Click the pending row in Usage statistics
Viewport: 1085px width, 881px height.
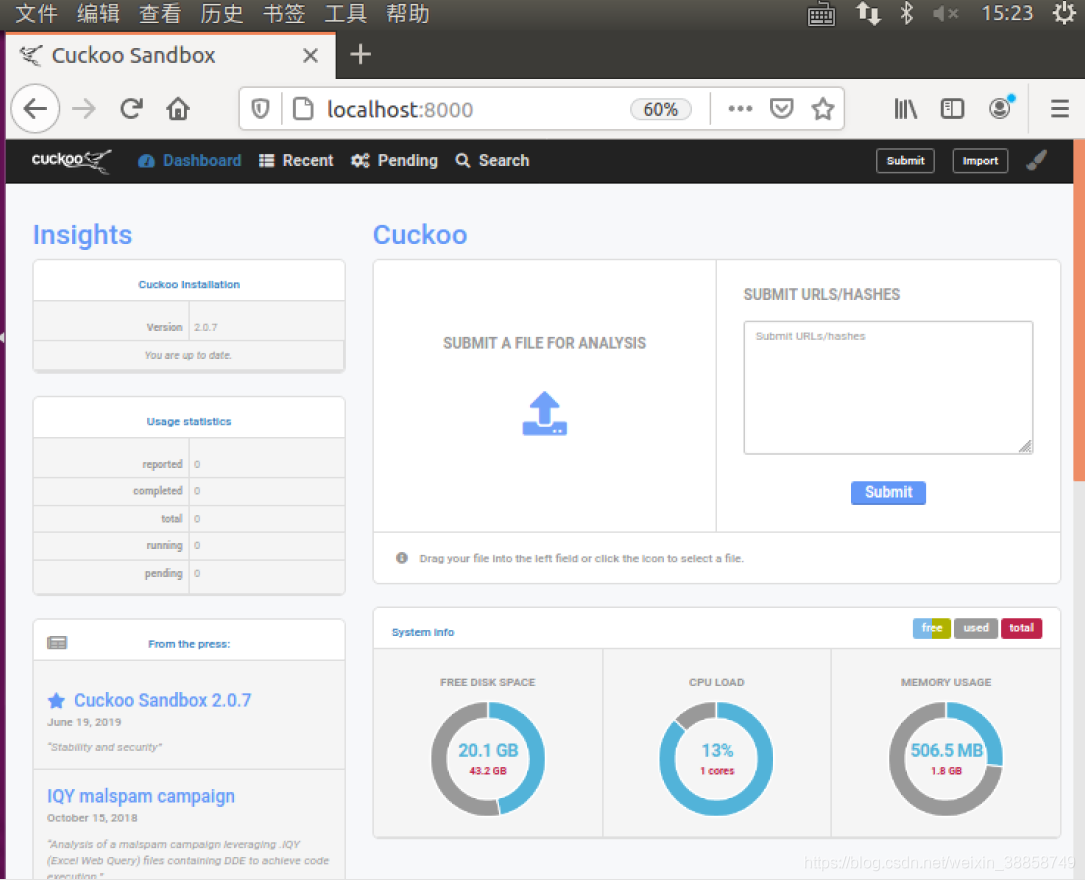(189, 573)
